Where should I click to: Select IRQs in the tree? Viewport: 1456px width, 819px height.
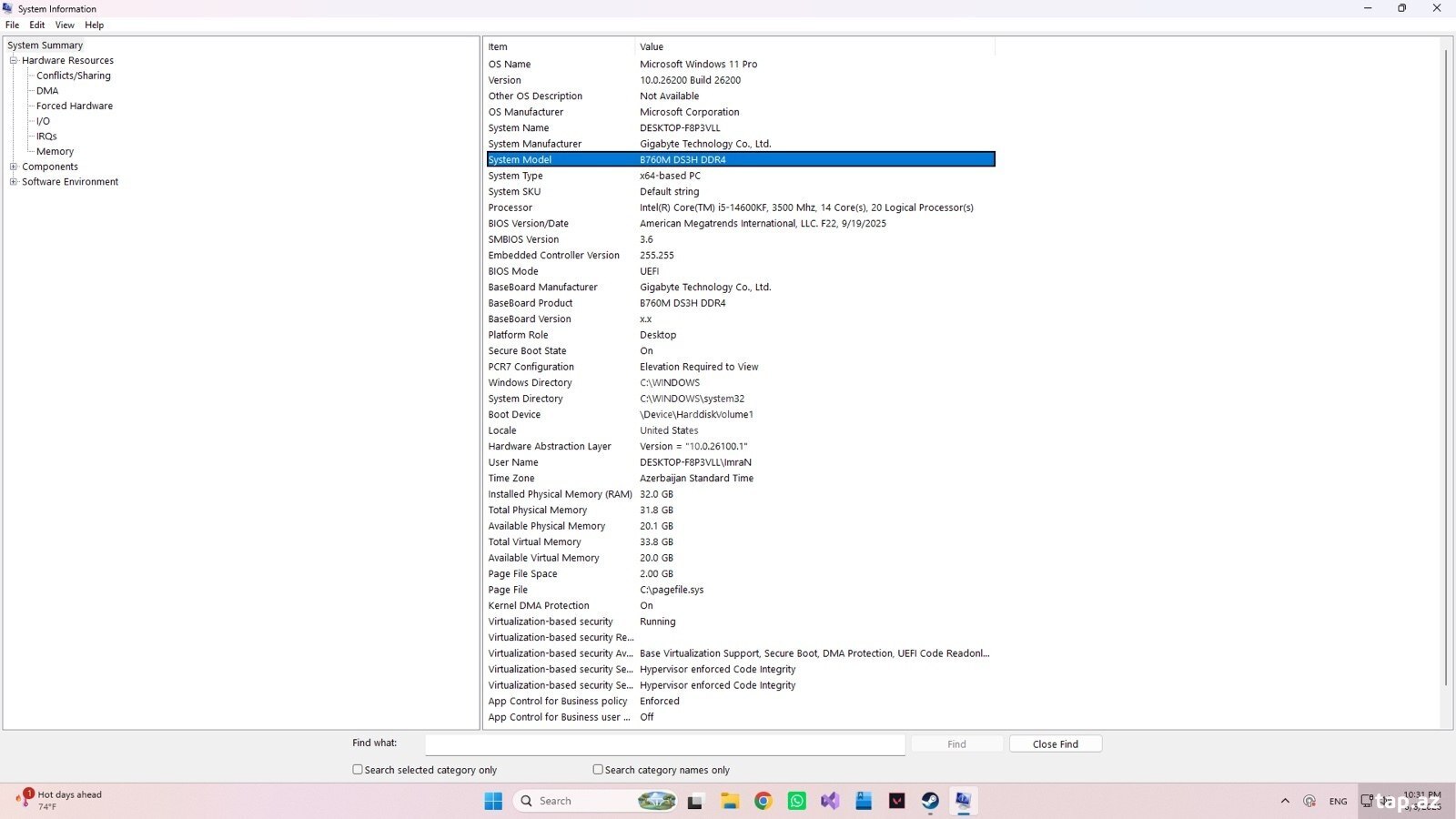pyautogui.click(x=46, y=136)
